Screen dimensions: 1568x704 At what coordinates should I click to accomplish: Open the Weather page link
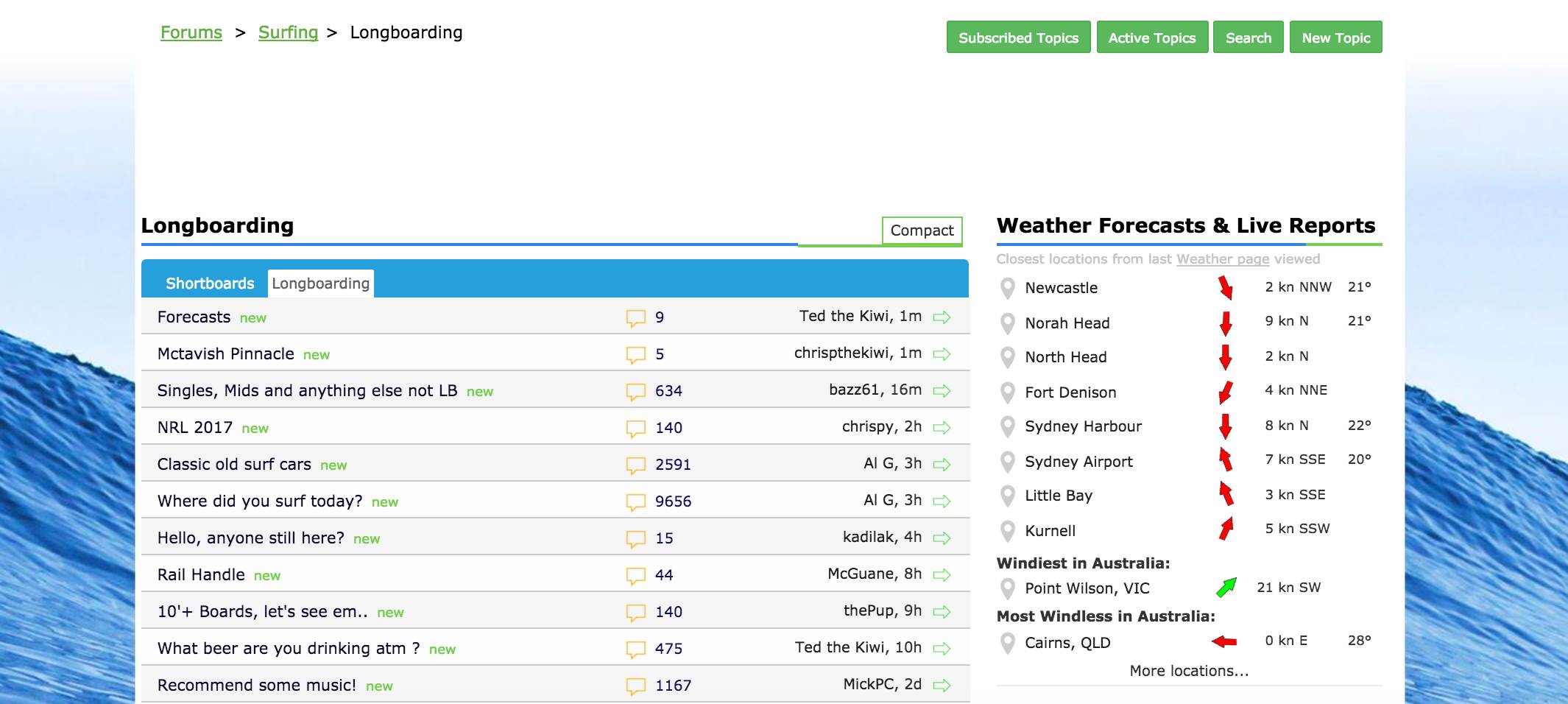(x=1222, y=259)
